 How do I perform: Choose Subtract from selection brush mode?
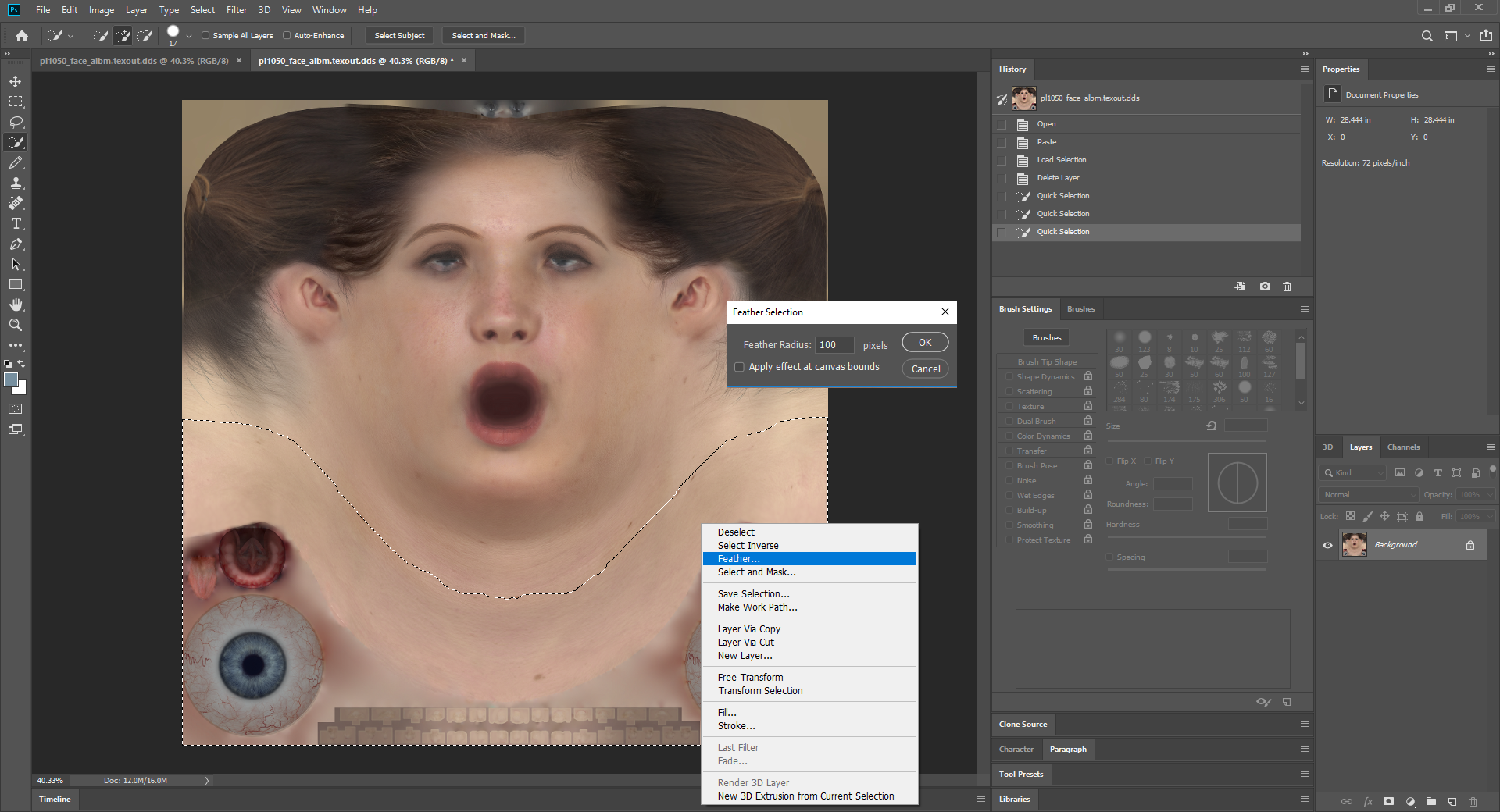point(145,35)
